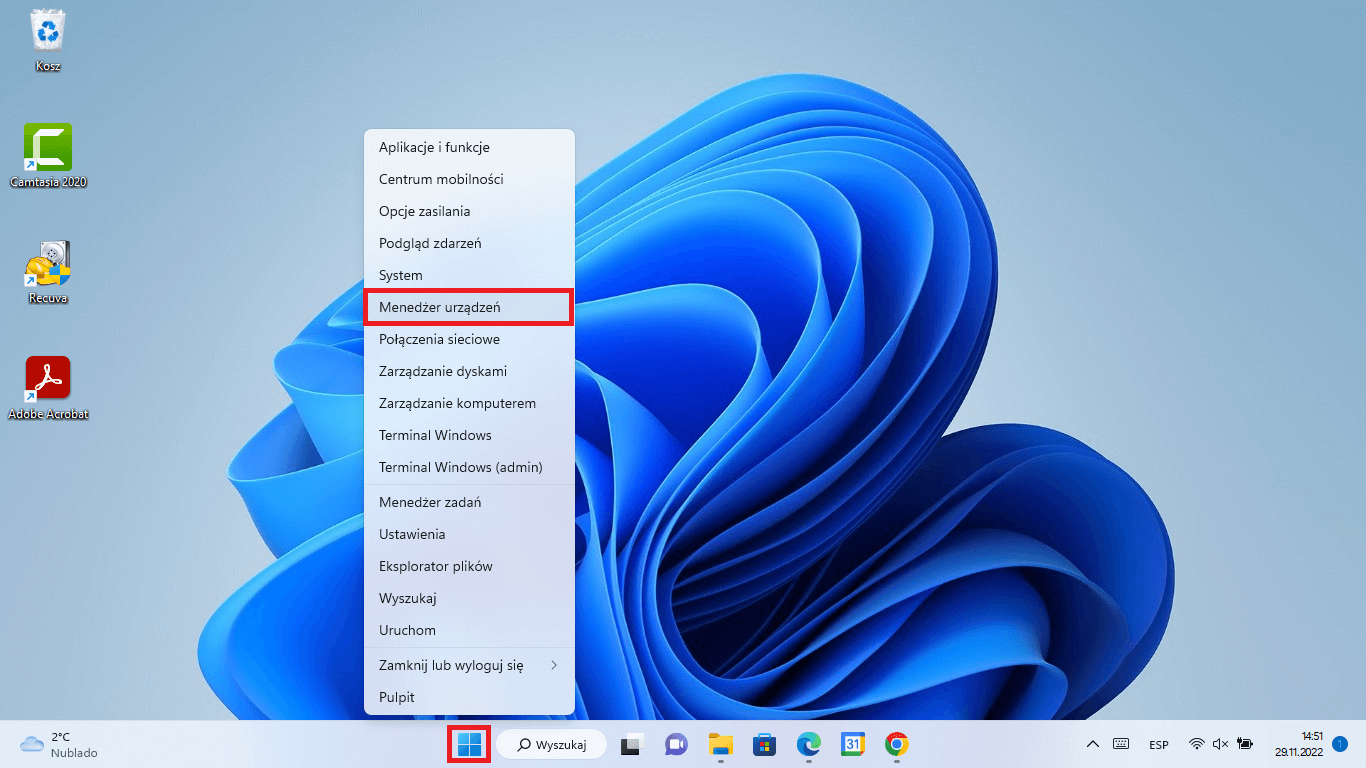Viewport: 1366px width, 768px height.
Task: Expand the Zamknij lub wyloguj się submenu
Action: 469,665
